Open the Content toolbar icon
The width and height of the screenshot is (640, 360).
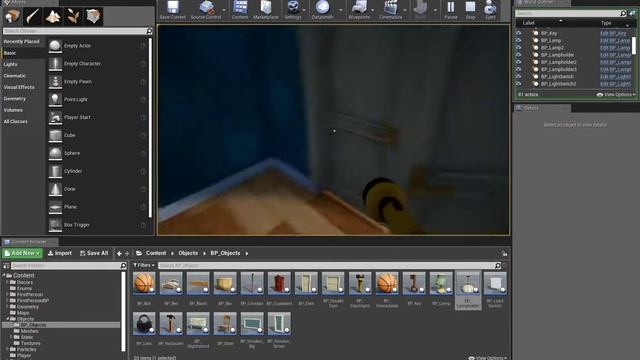(x=240, y=7)
